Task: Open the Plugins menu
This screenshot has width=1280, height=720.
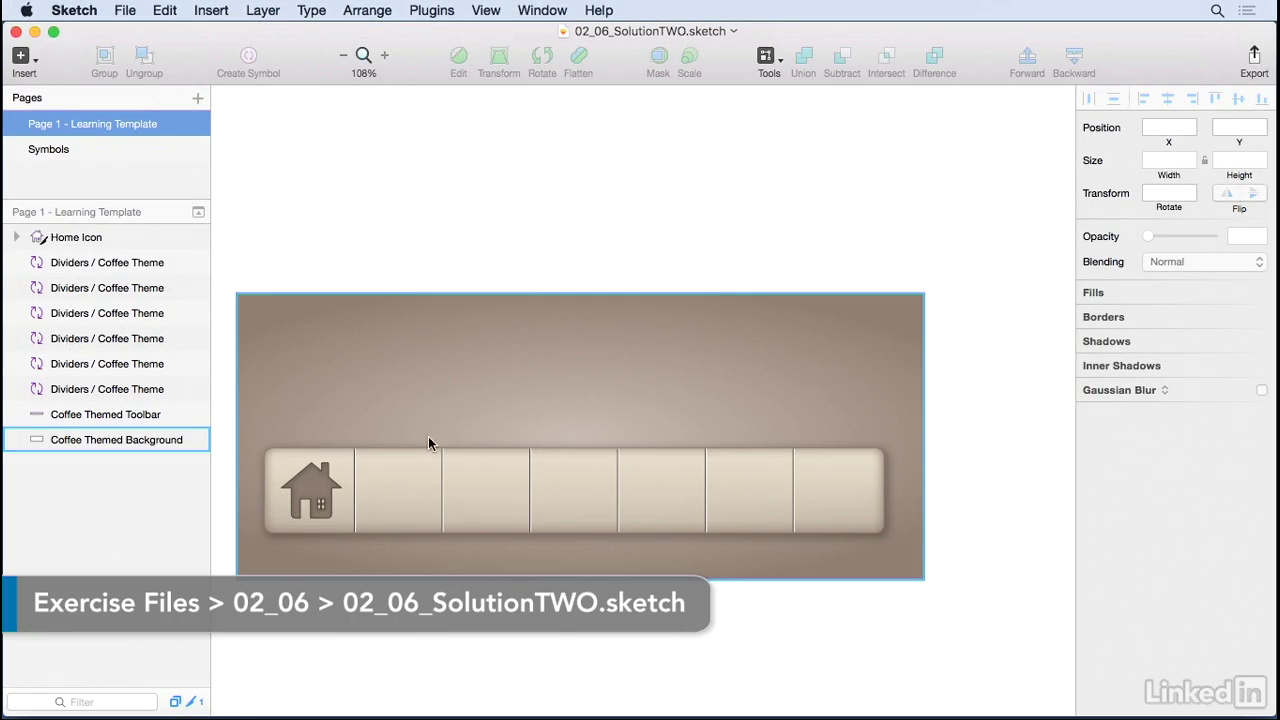Action: coord(432,11)
